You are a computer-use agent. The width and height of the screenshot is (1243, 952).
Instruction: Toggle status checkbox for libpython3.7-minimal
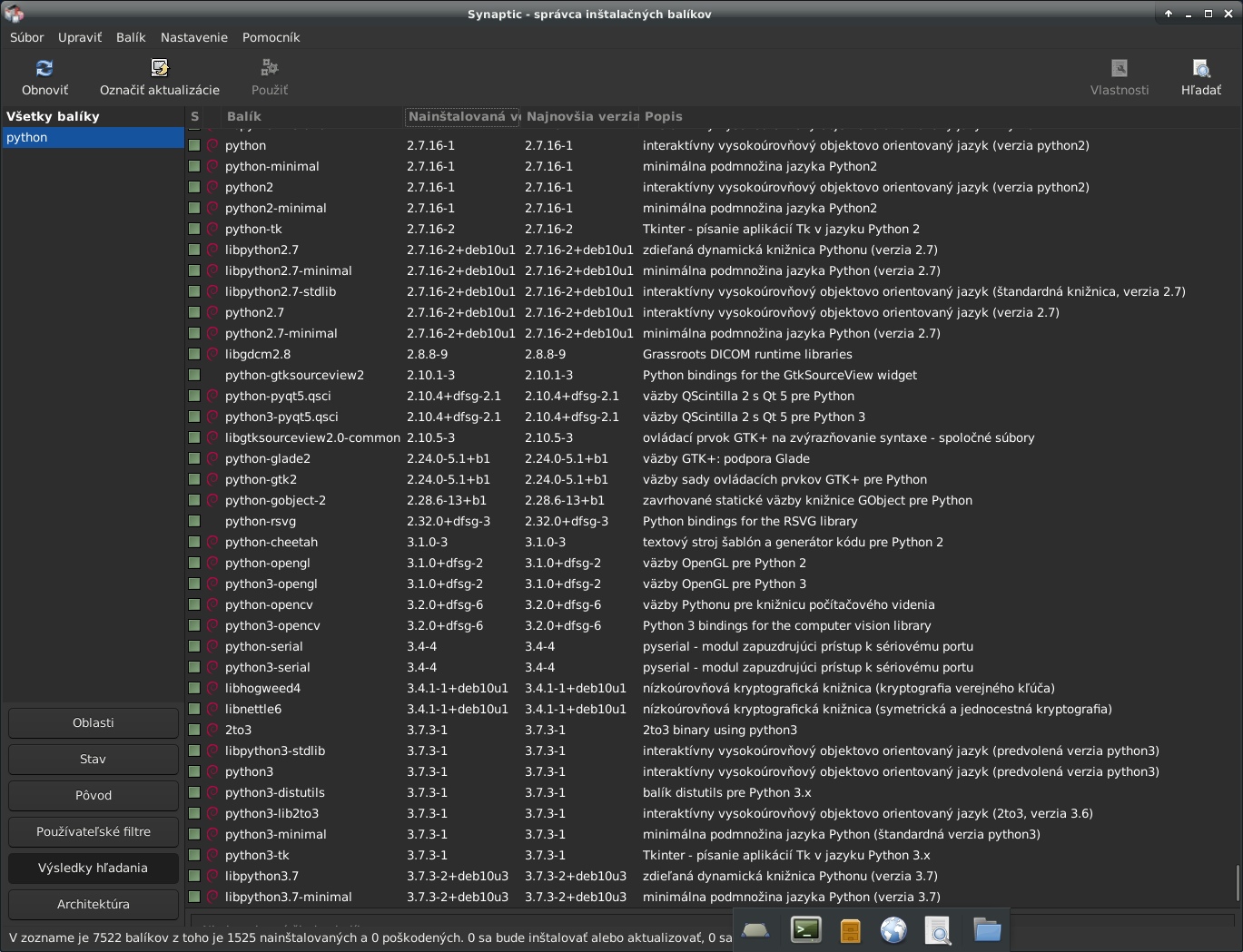point(194,897)
